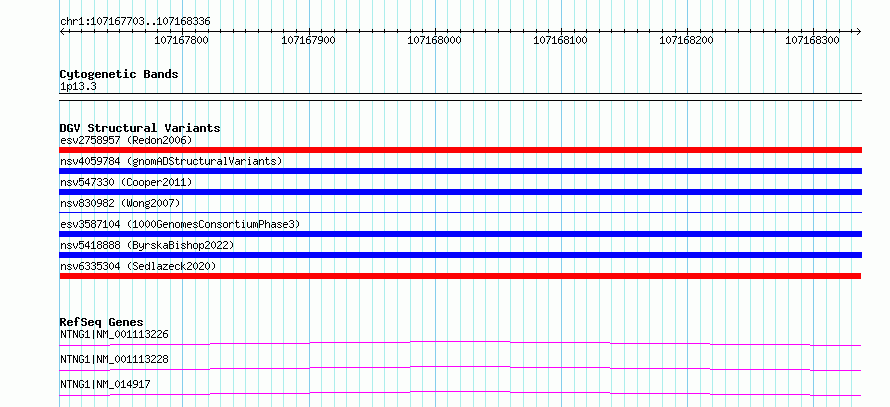Click the red bar for esv2758957

tap(461, 150)
